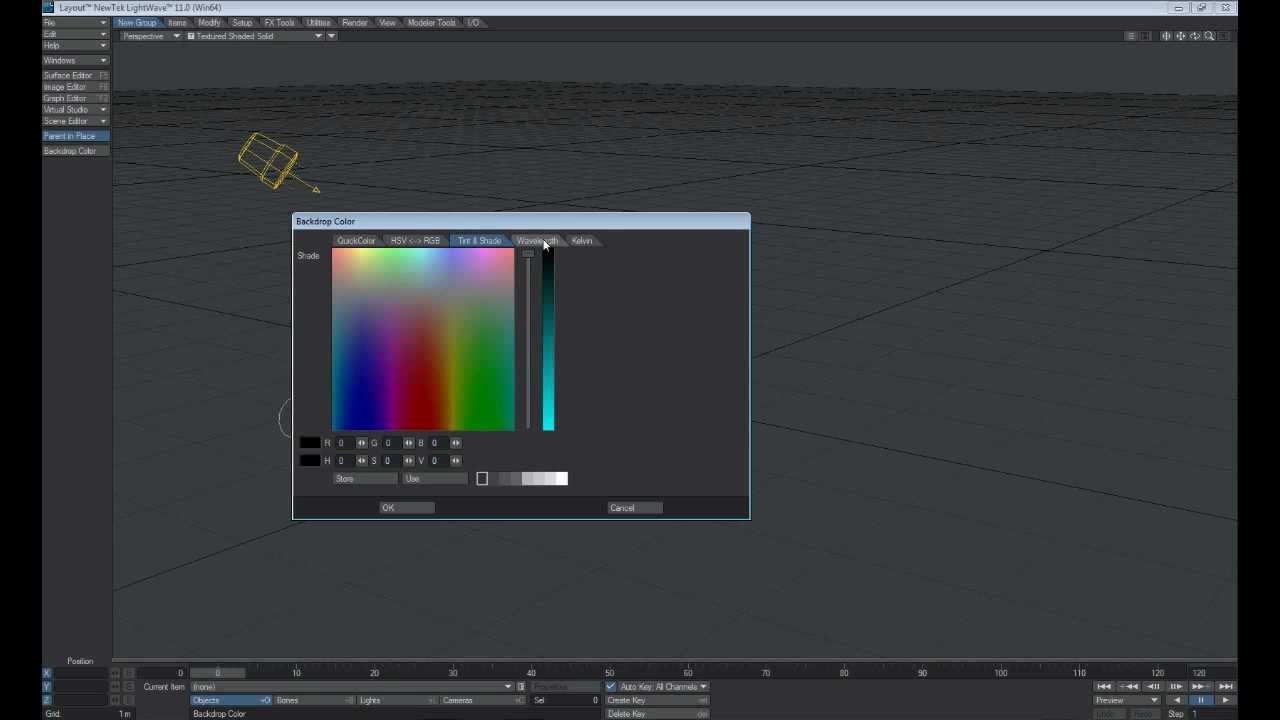Switch to the Kelvin tab

click(582, 241)
